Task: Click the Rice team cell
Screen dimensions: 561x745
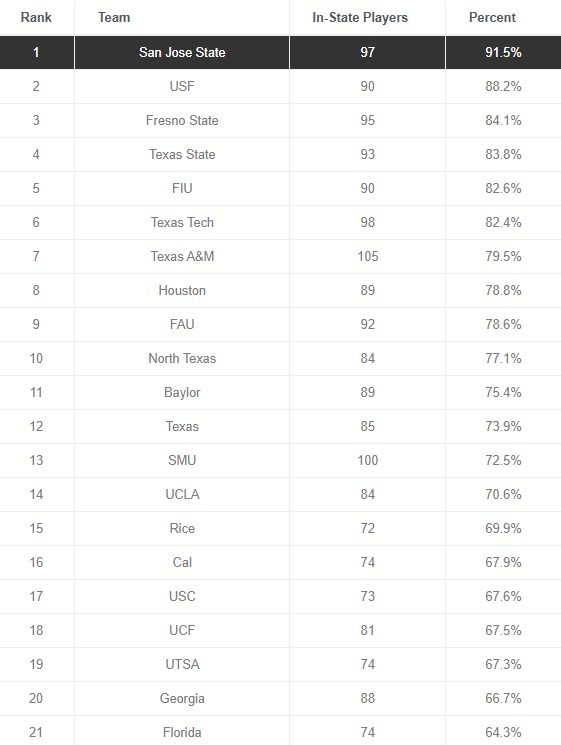Action: tap(182, 528)
